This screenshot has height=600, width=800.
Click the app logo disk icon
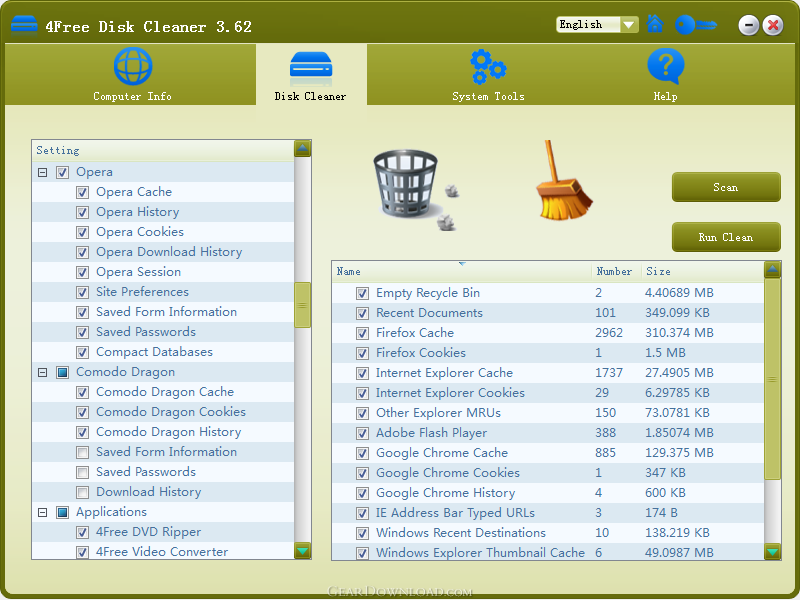(x=24, y=24)
